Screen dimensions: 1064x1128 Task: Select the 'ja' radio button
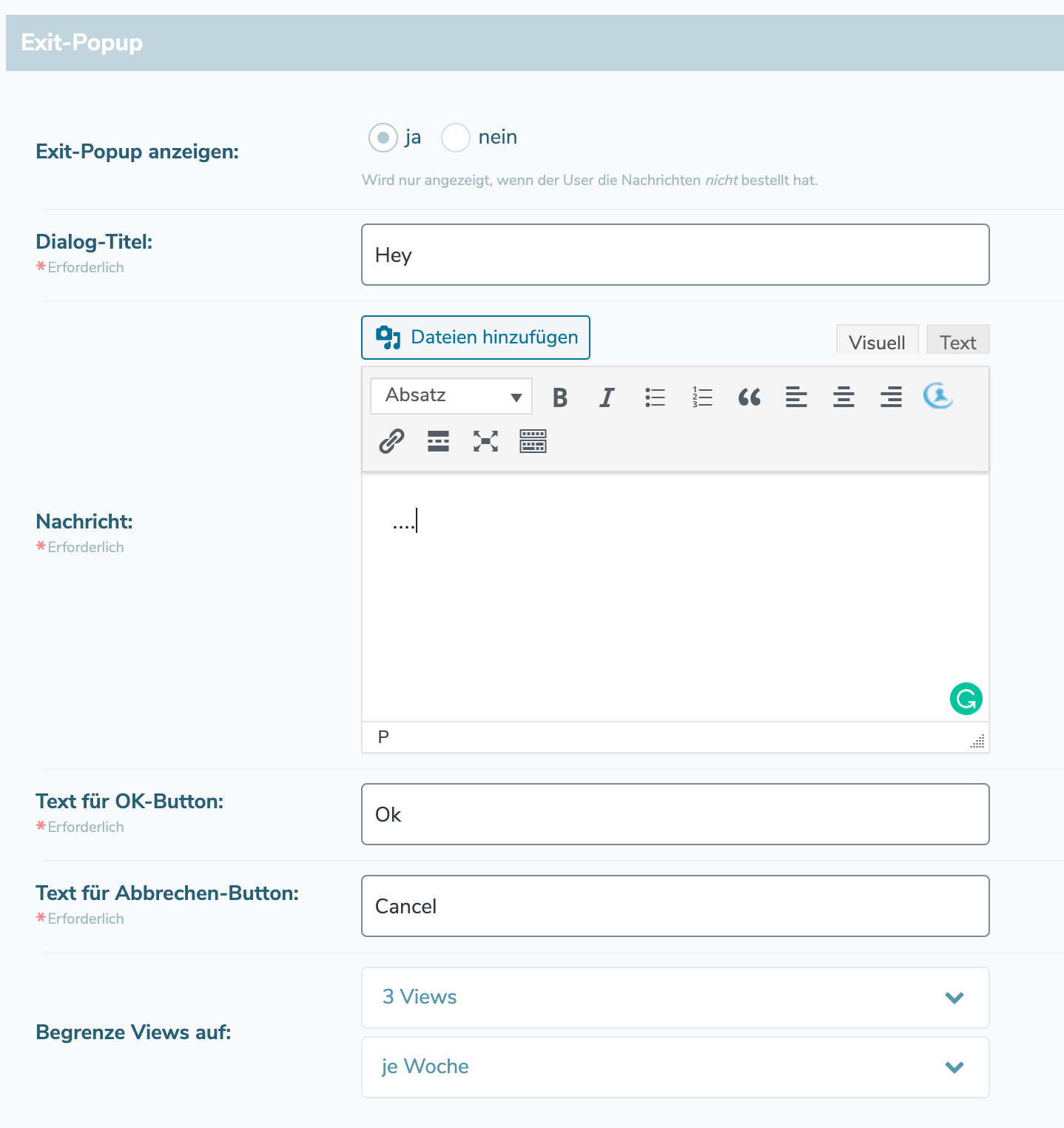[x=383, y=138]
